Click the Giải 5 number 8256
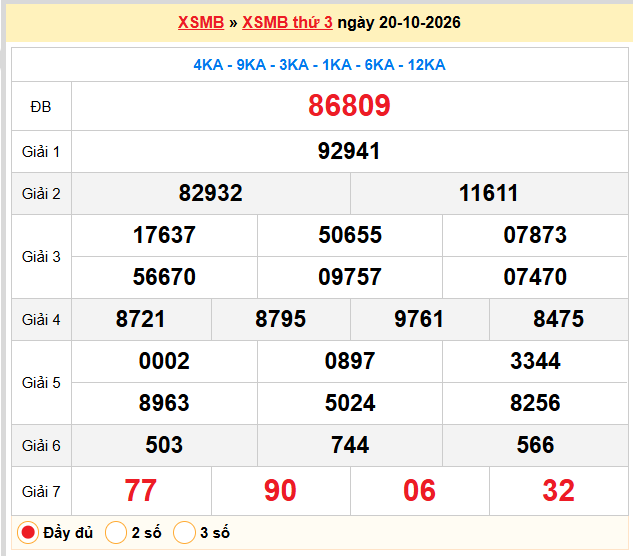 [535, 403]
